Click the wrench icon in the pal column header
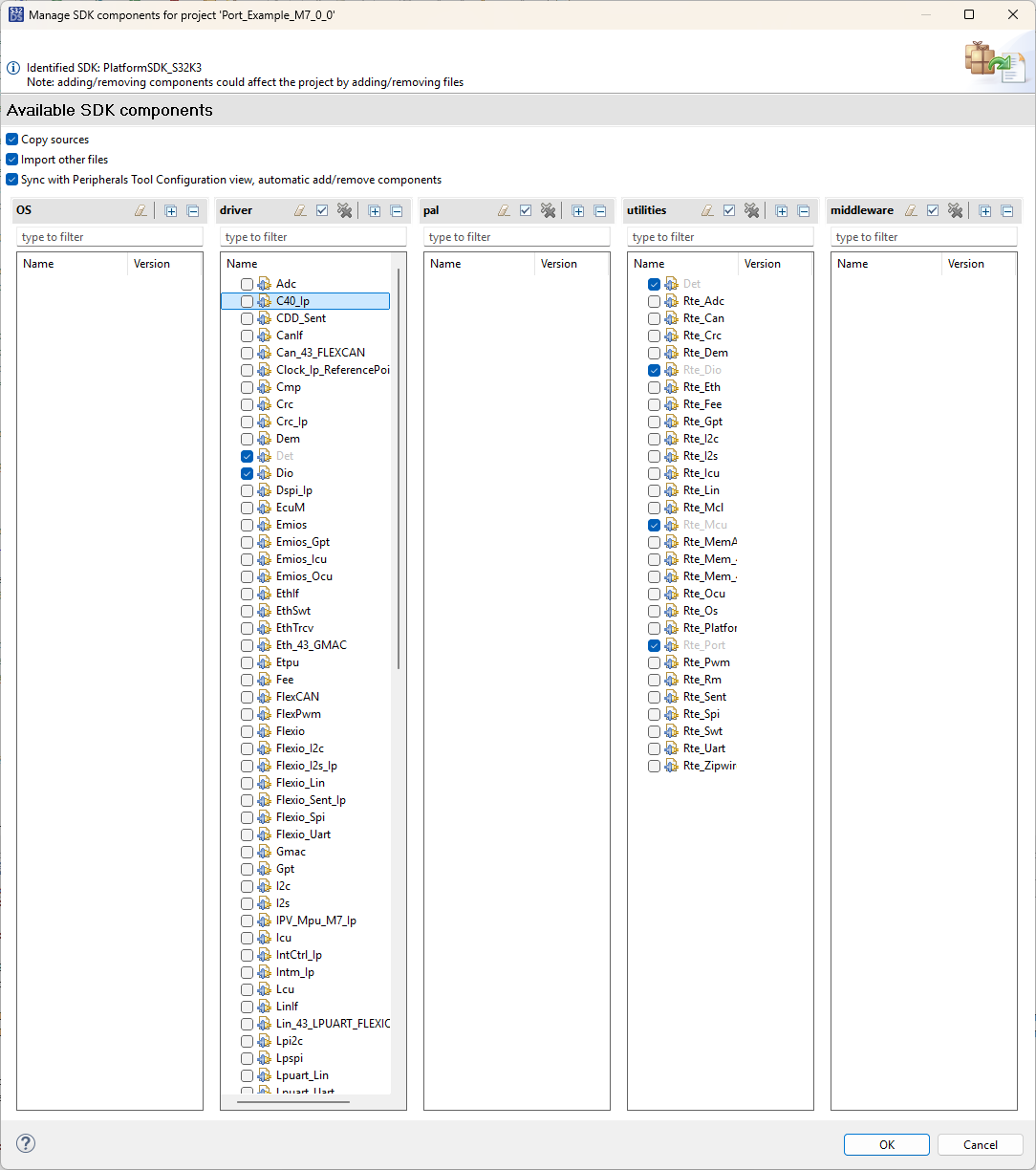Viewport: 1036px width, 1170px height. click(549, 210)
